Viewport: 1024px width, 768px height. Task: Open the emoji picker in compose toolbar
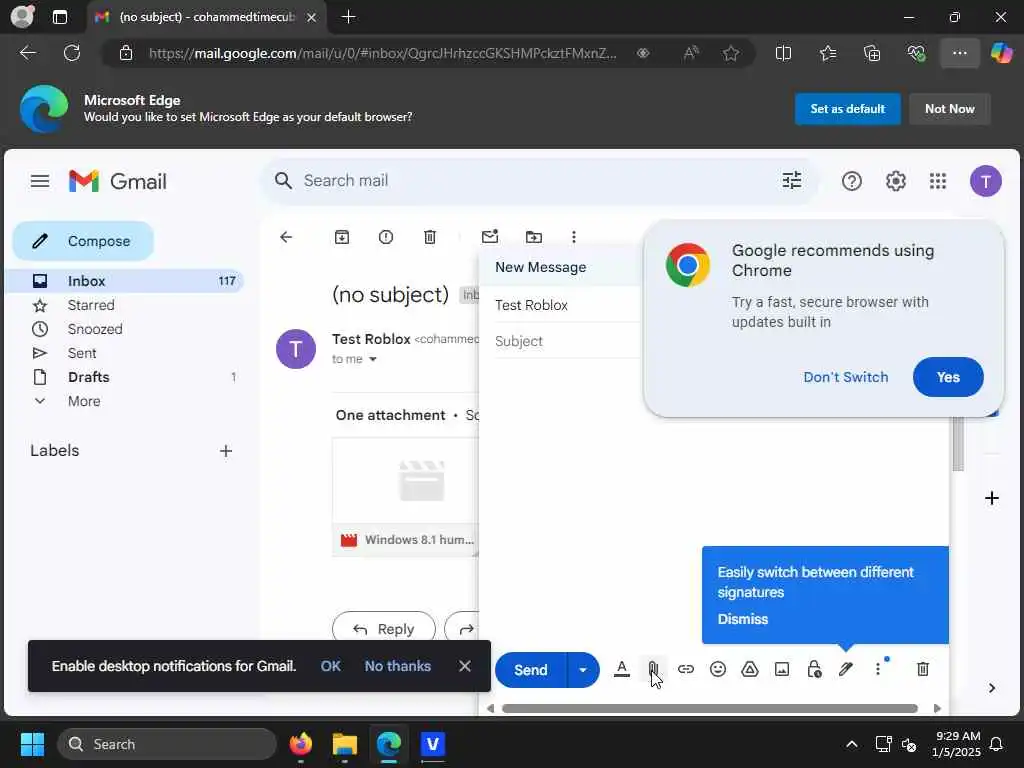pos(718,669)
